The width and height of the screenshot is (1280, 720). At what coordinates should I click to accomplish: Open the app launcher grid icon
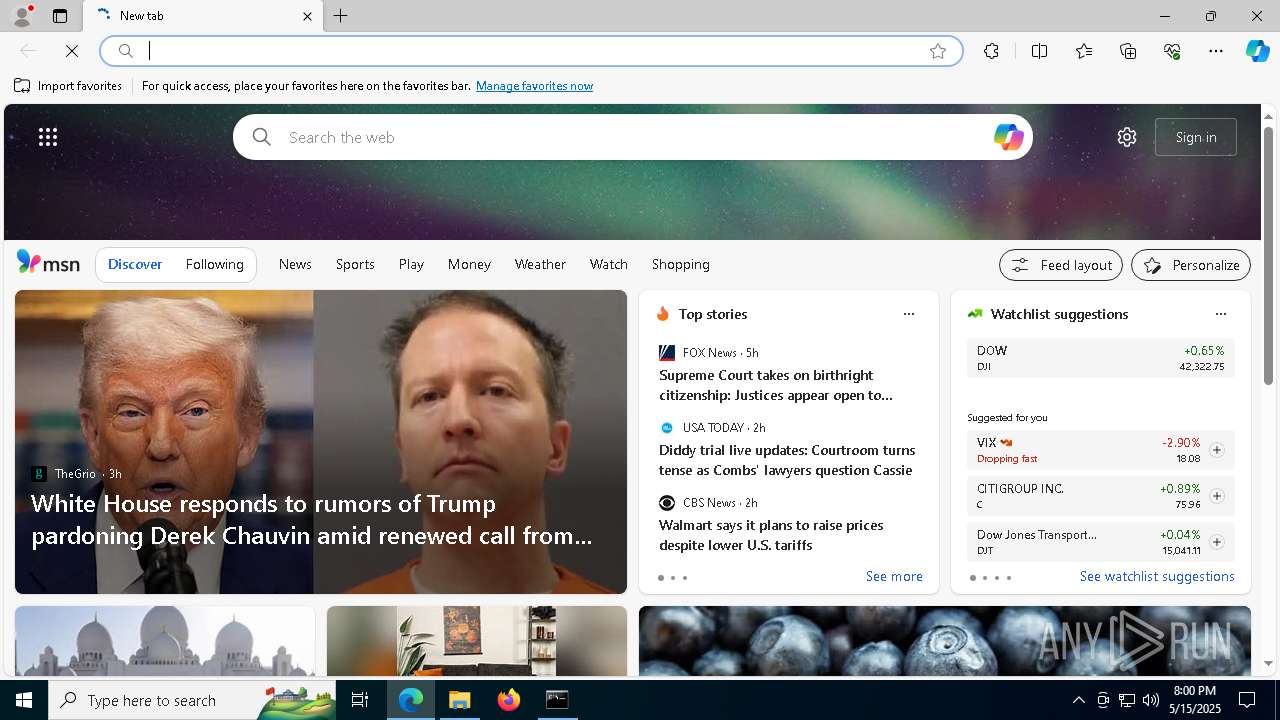(x=48, y=137)
